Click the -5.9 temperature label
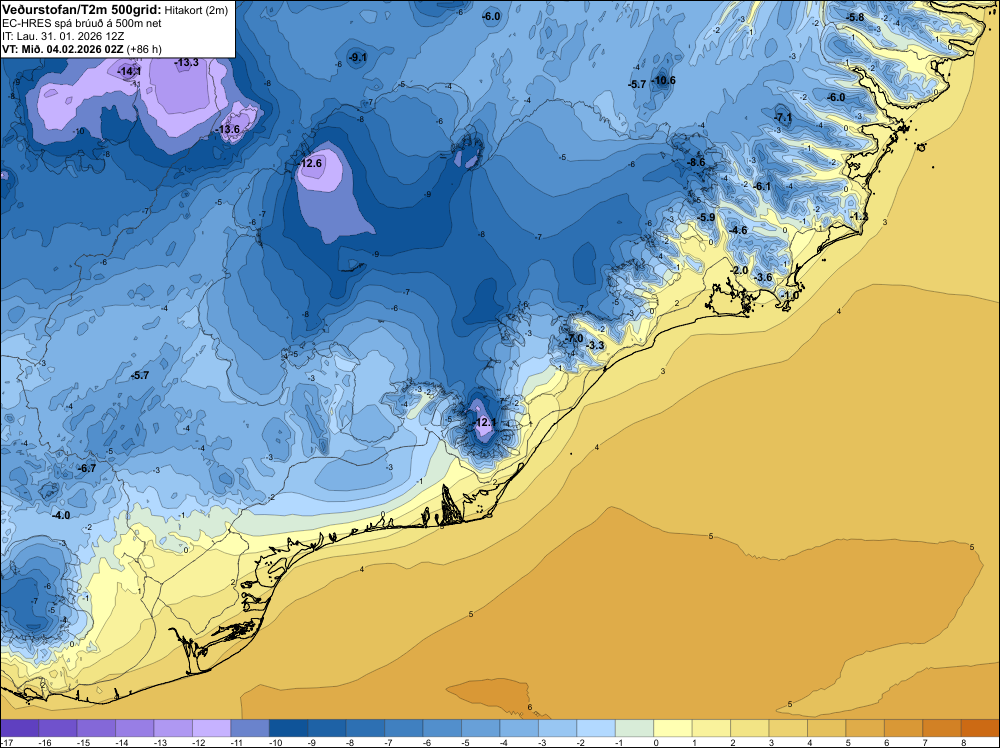1000x748 pixels. point(705,217)
